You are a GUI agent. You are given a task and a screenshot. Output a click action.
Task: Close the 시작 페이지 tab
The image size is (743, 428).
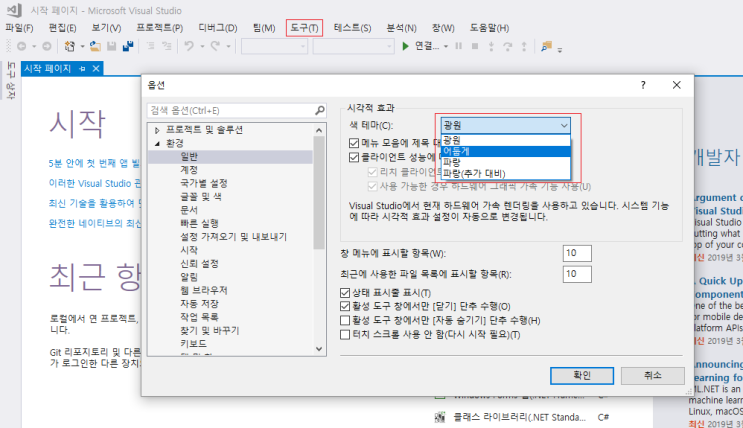(x=96, y=69)
